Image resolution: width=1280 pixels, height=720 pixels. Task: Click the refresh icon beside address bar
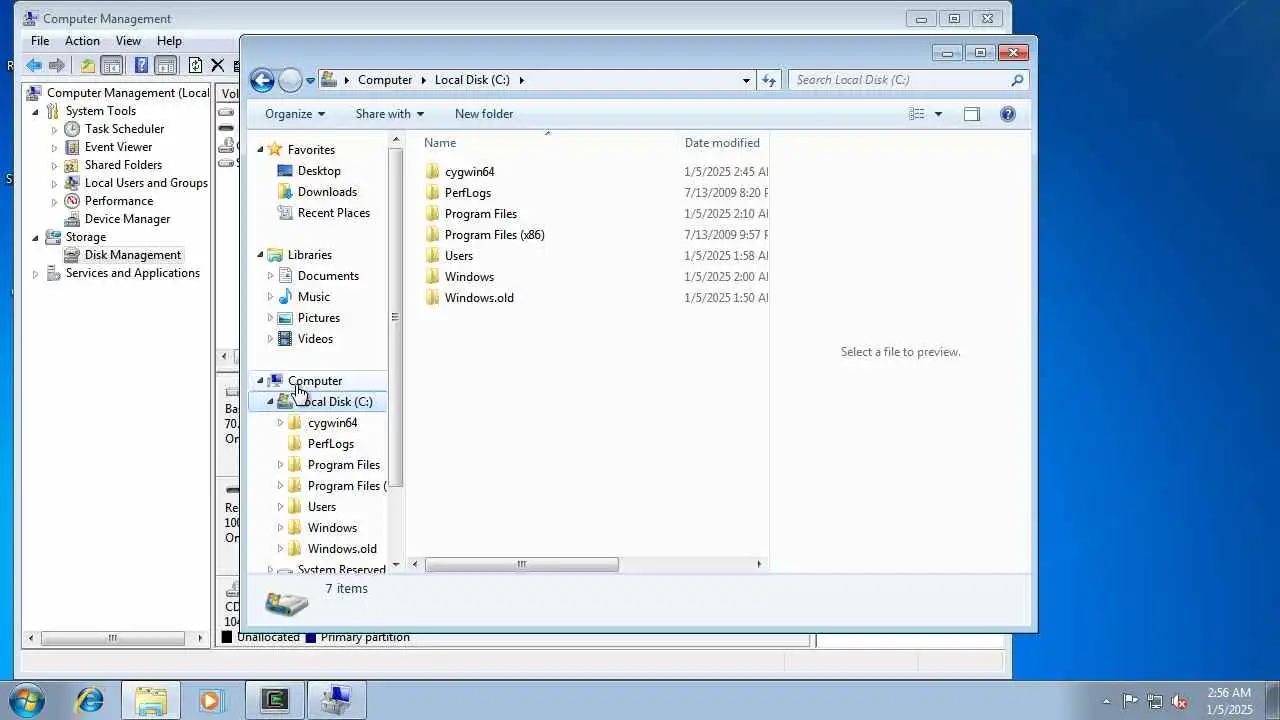(x=769, y=80)
